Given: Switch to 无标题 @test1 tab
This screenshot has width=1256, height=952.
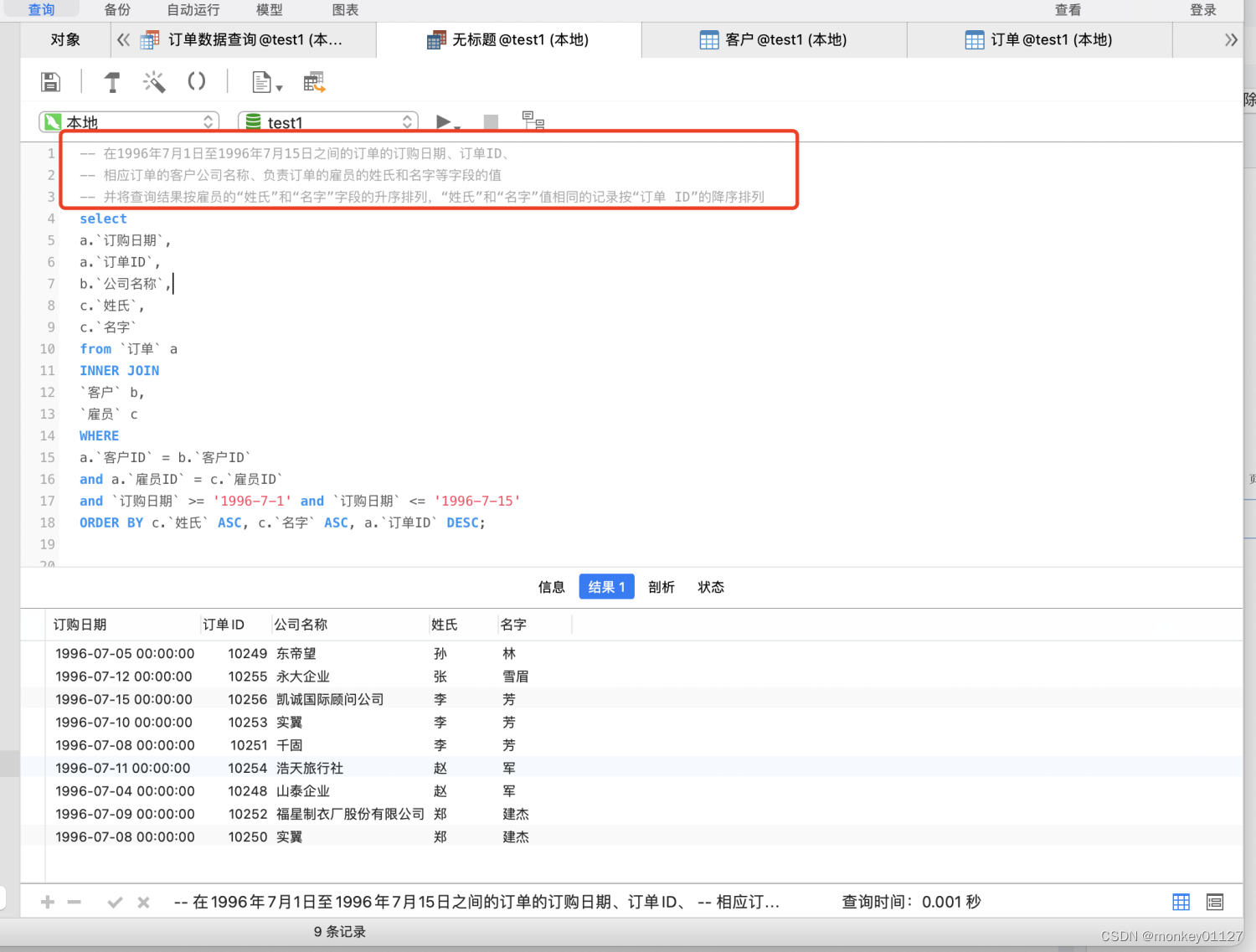Looking at the screenshot, I should 508,39.
